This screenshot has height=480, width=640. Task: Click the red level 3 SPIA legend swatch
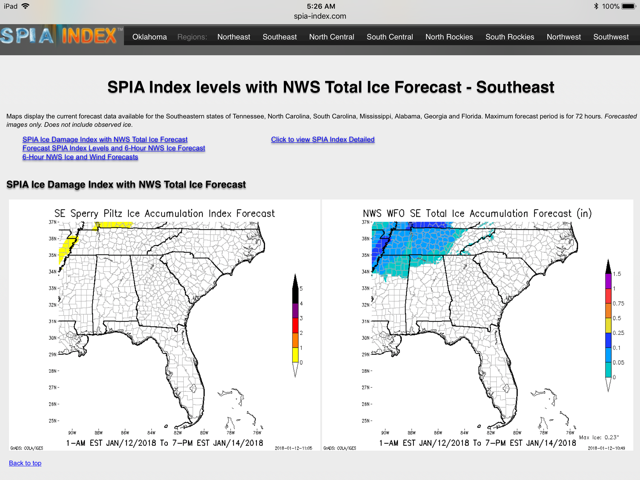pos(295,325)
